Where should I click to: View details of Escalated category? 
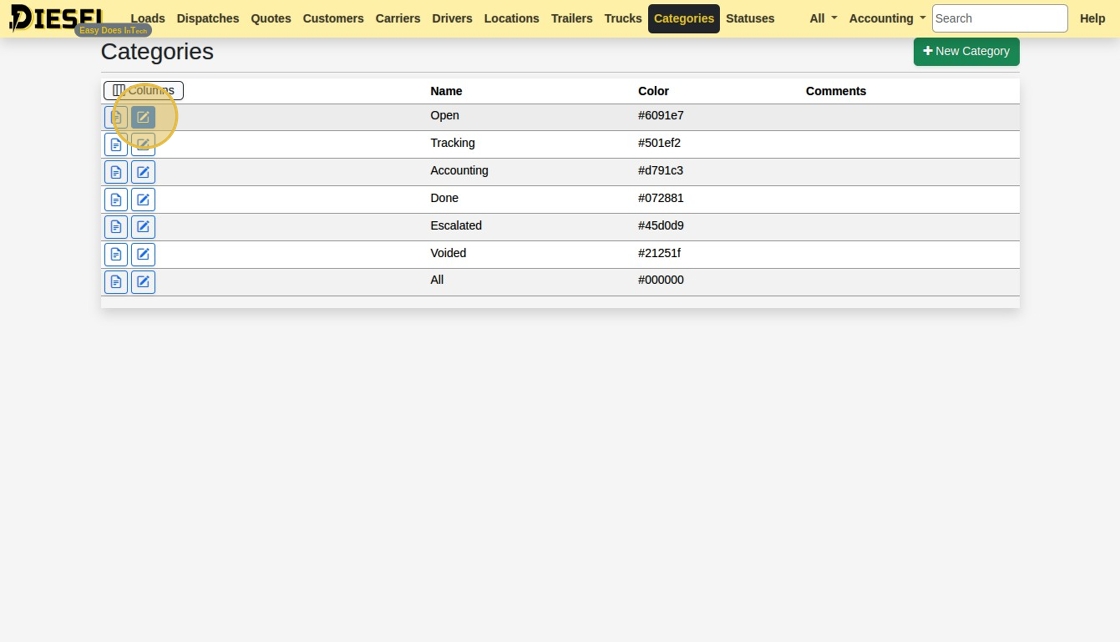coord(116,227)
